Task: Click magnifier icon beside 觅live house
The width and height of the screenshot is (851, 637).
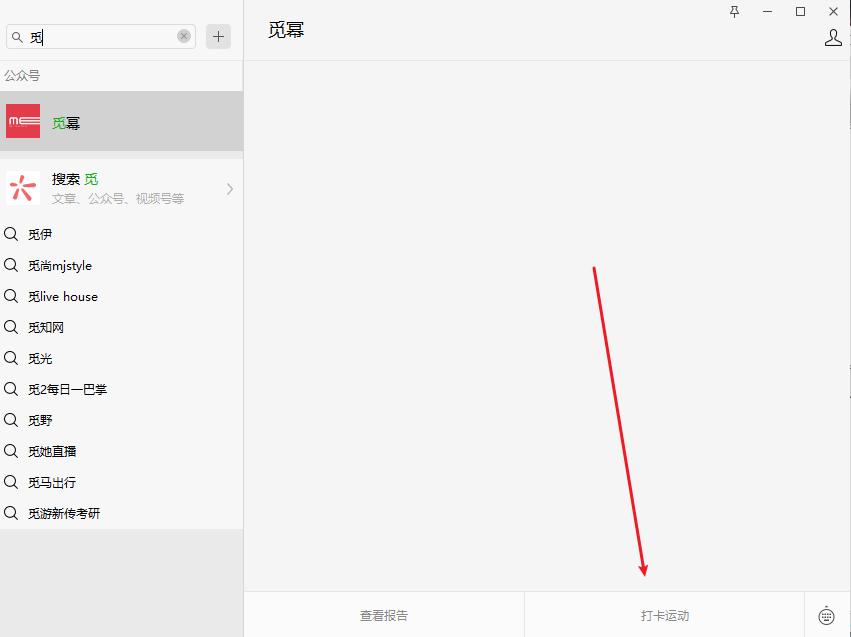Action: coord(11,296)
